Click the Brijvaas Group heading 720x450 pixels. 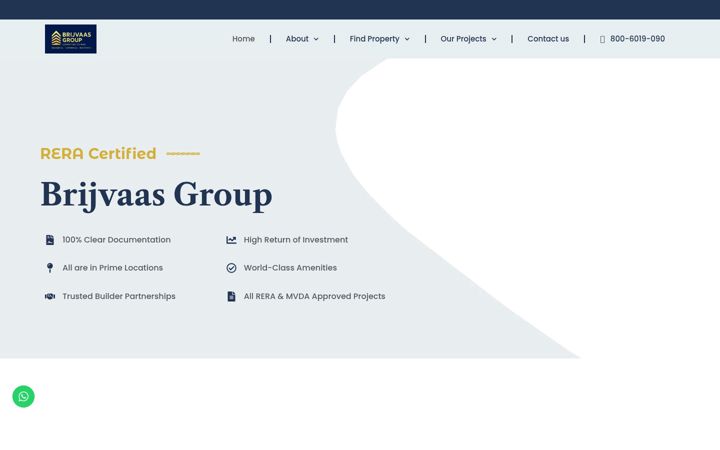click(x=157, y=196)
